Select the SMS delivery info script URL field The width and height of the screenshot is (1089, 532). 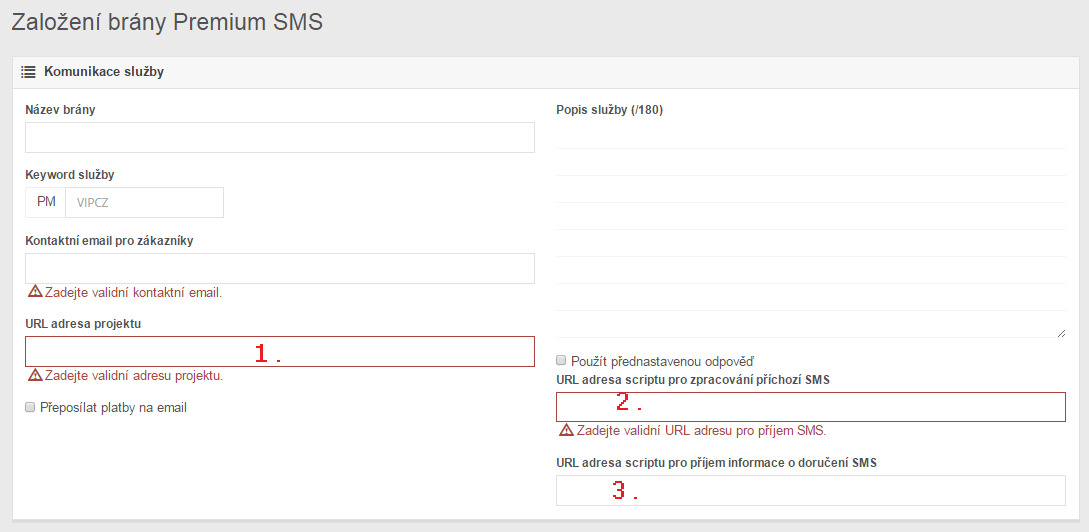pyautogui.click(x=810, y=490)
